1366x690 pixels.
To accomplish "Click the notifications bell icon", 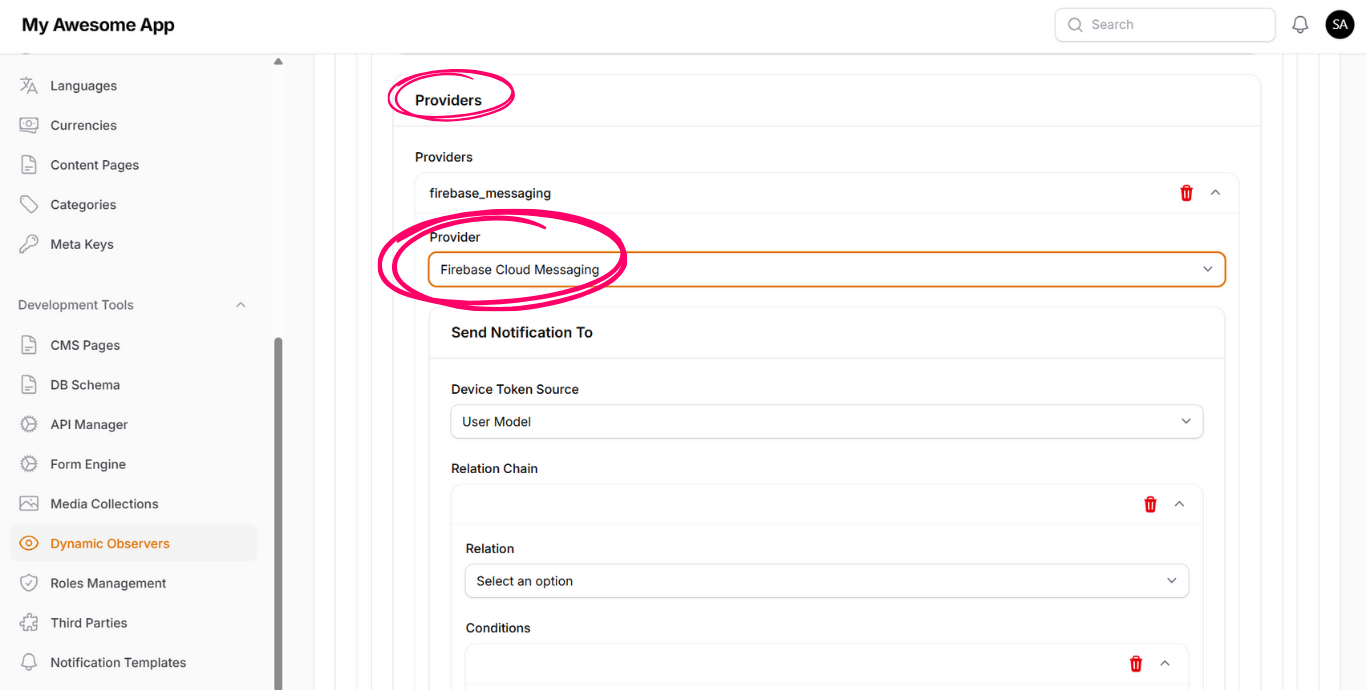I will pyautogui.click(x=1300, y=25).
